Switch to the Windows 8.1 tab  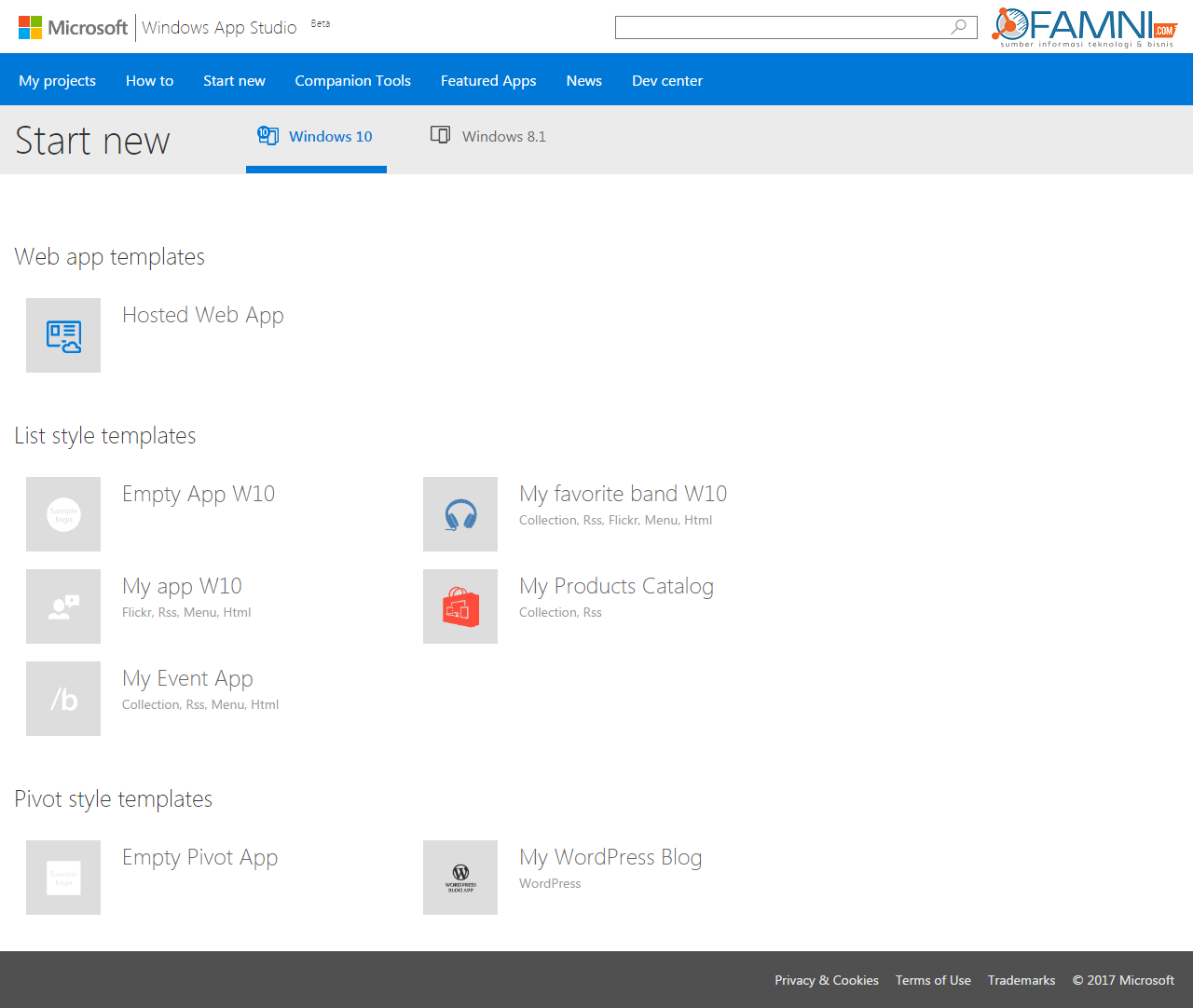click(x=488, y=136)
